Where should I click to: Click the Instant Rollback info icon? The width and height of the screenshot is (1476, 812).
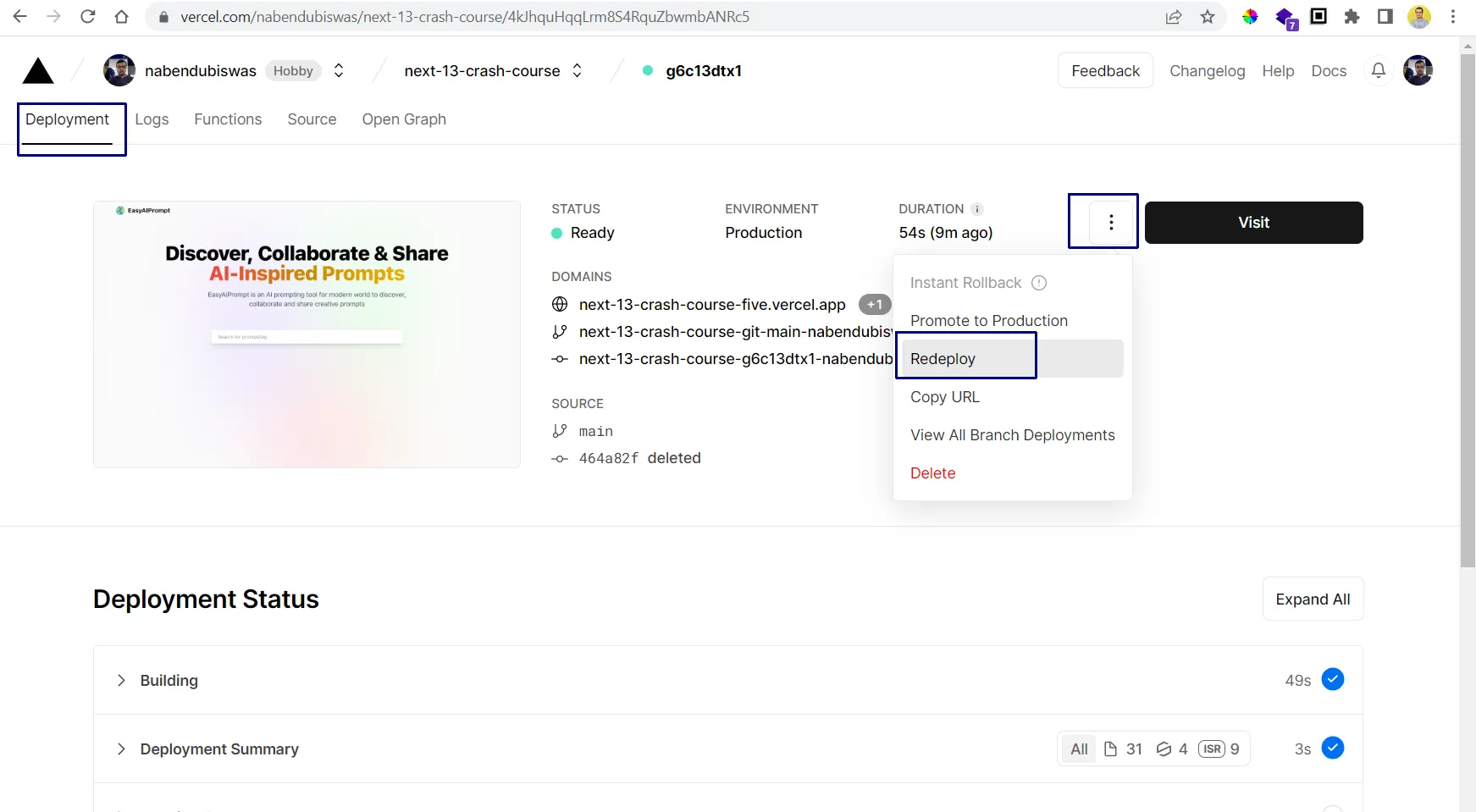pos(1039,283)
